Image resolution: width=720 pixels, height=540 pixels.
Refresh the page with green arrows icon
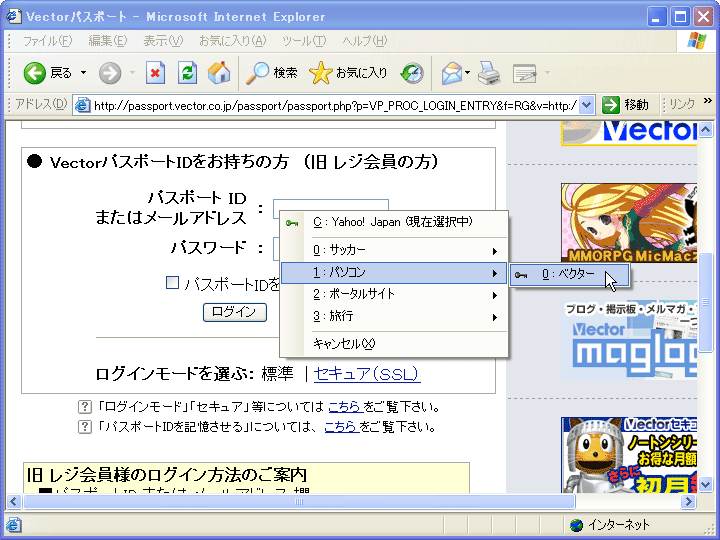click(x=187, y=73)
